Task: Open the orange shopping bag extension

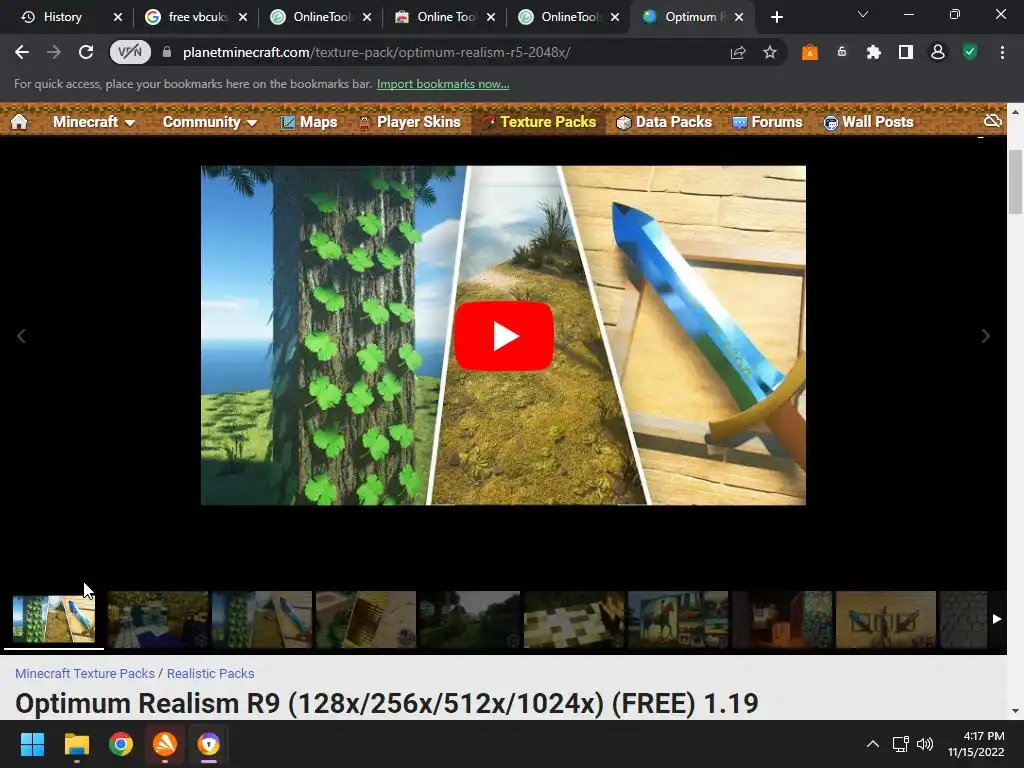Action: point(810,52)
